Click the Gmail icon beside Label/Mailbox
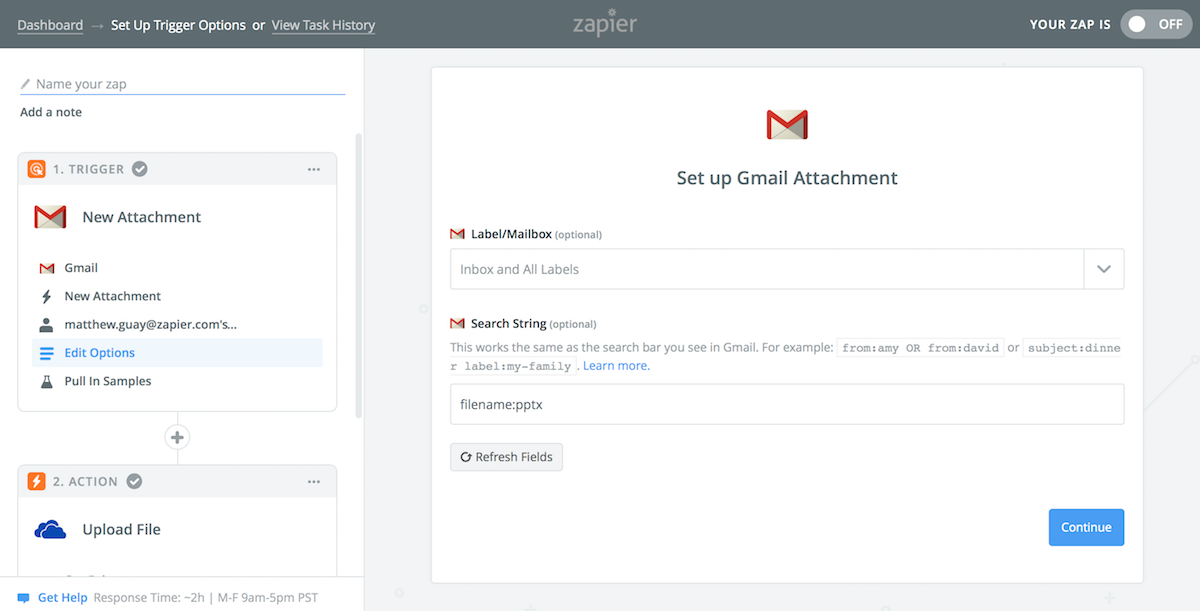Viewport: 1200px width, 611px height. [x=458, y=234]
